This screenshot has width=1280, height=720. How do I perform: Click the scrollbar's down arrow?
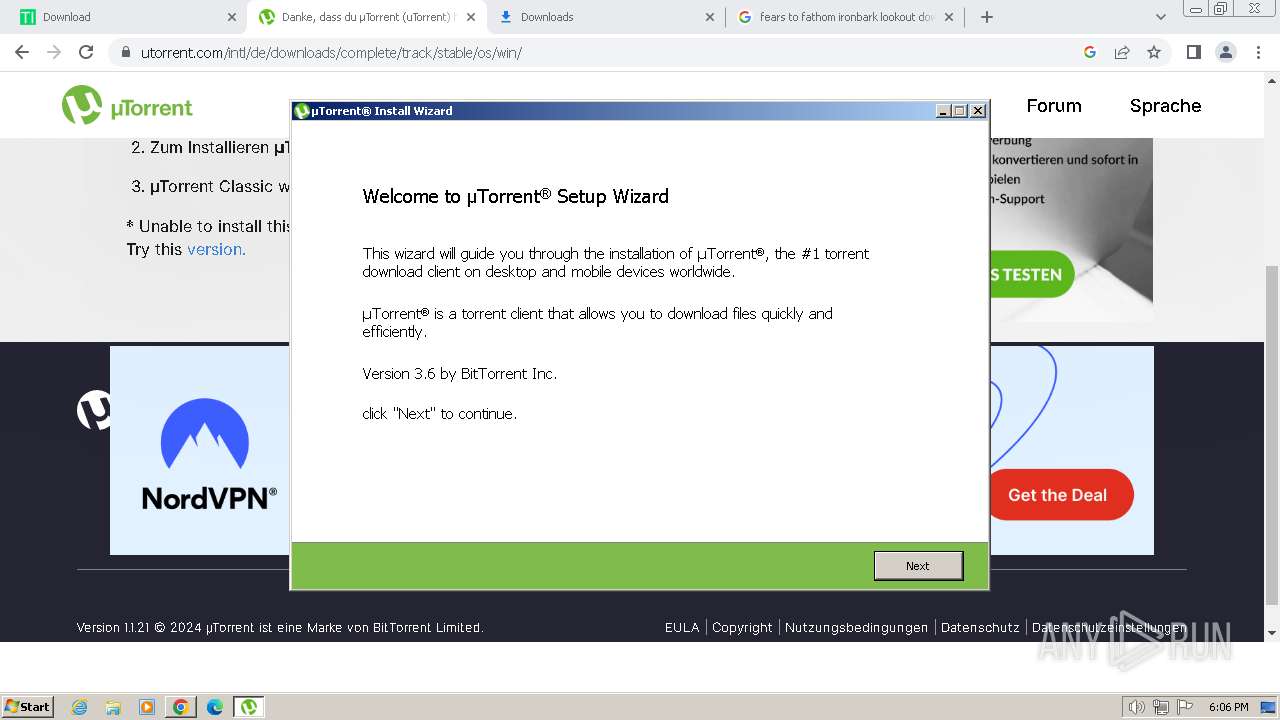coord(1272,633)
